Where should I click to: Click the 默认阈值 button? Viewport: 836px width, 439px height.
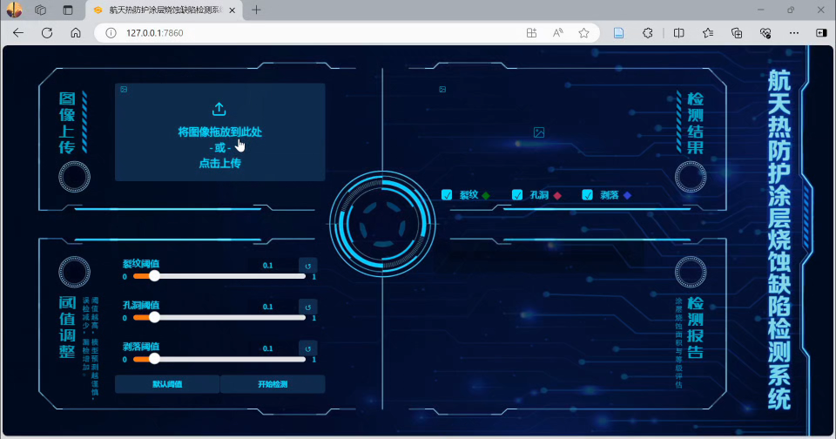point(167,384)
